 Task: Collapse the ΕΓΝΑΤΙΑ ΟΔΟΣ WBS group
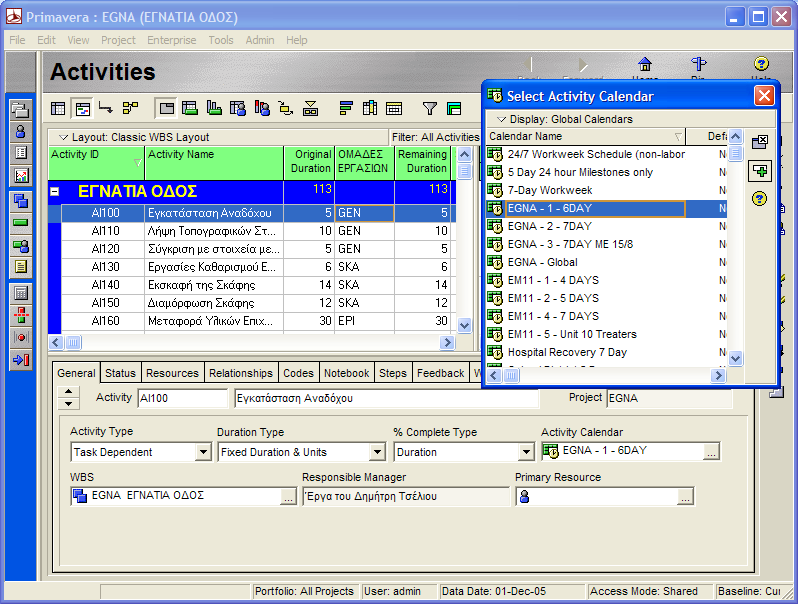[x=54, y=192]
